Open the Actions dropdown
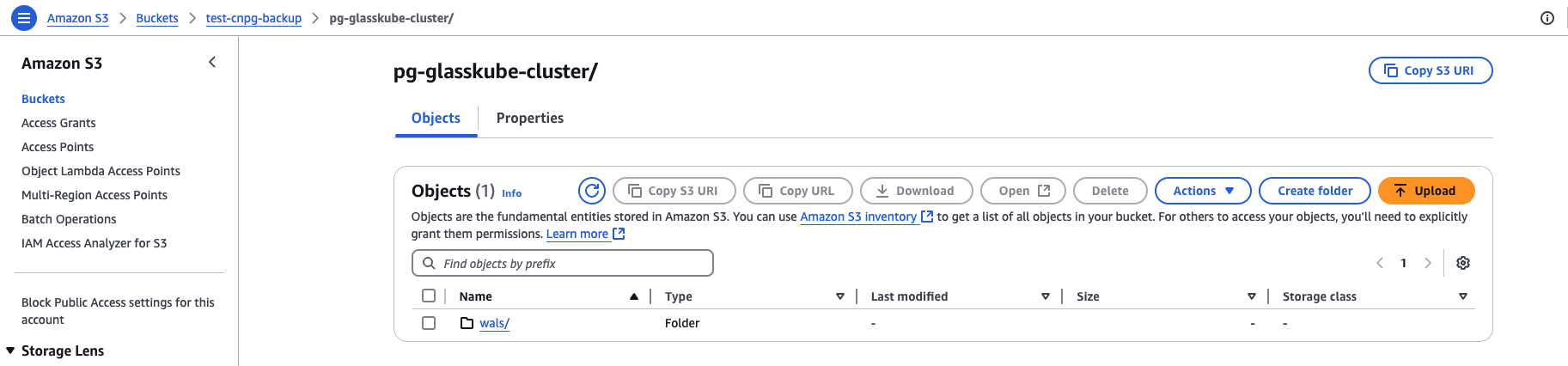This screenshot has width=1568, height=366. [x=1203, y=191]
